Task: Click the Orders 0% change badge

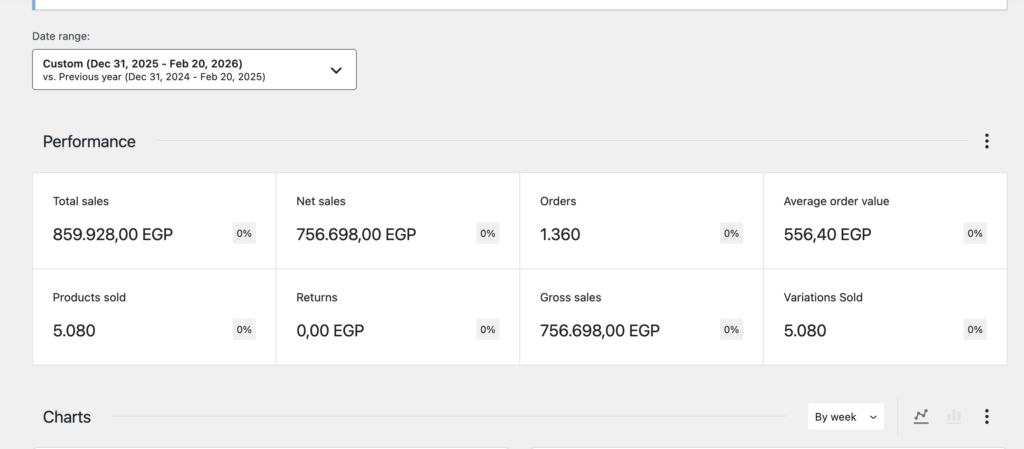Action: 731,234
